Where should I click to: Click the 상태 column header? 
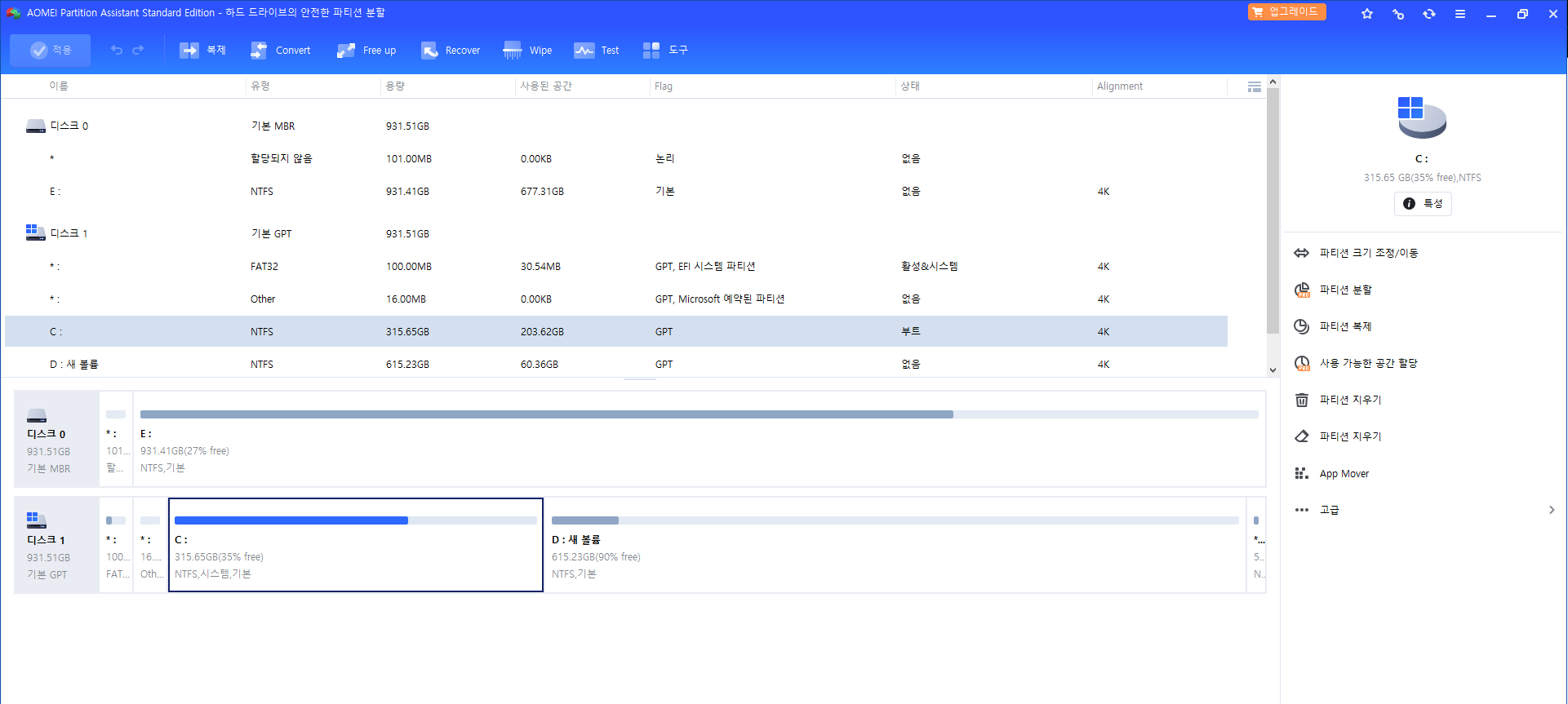tap(910, 86)
